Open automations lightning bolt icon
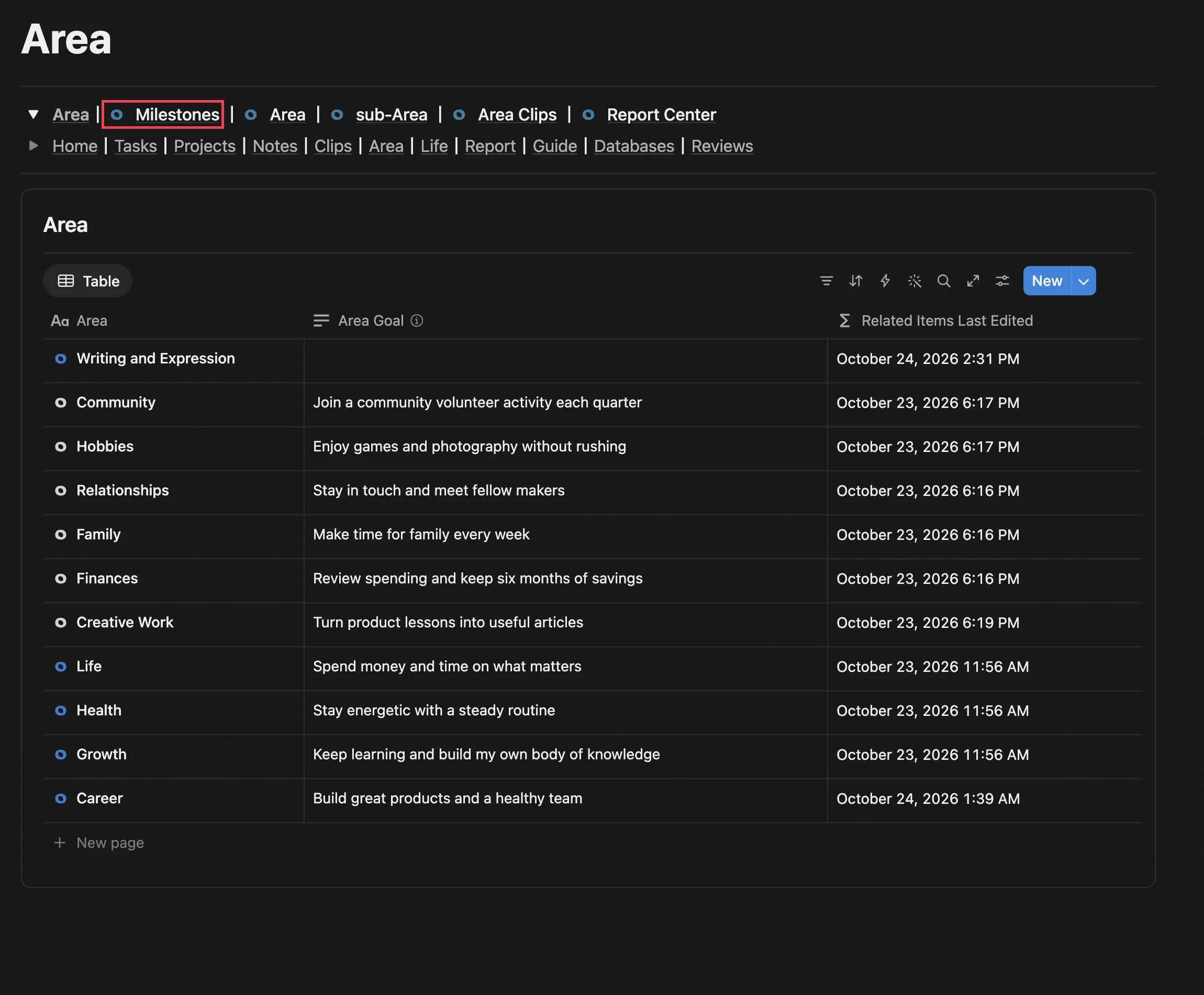Image resolution: width=1204 pixels, height=995 pixels. click(885, 281)
